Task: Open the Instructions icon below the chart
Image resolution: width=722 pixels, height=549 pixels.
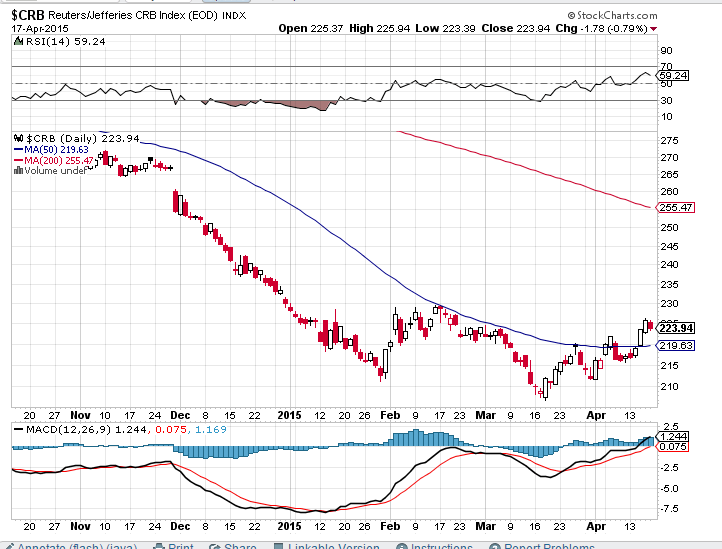Action: point(401,546)
